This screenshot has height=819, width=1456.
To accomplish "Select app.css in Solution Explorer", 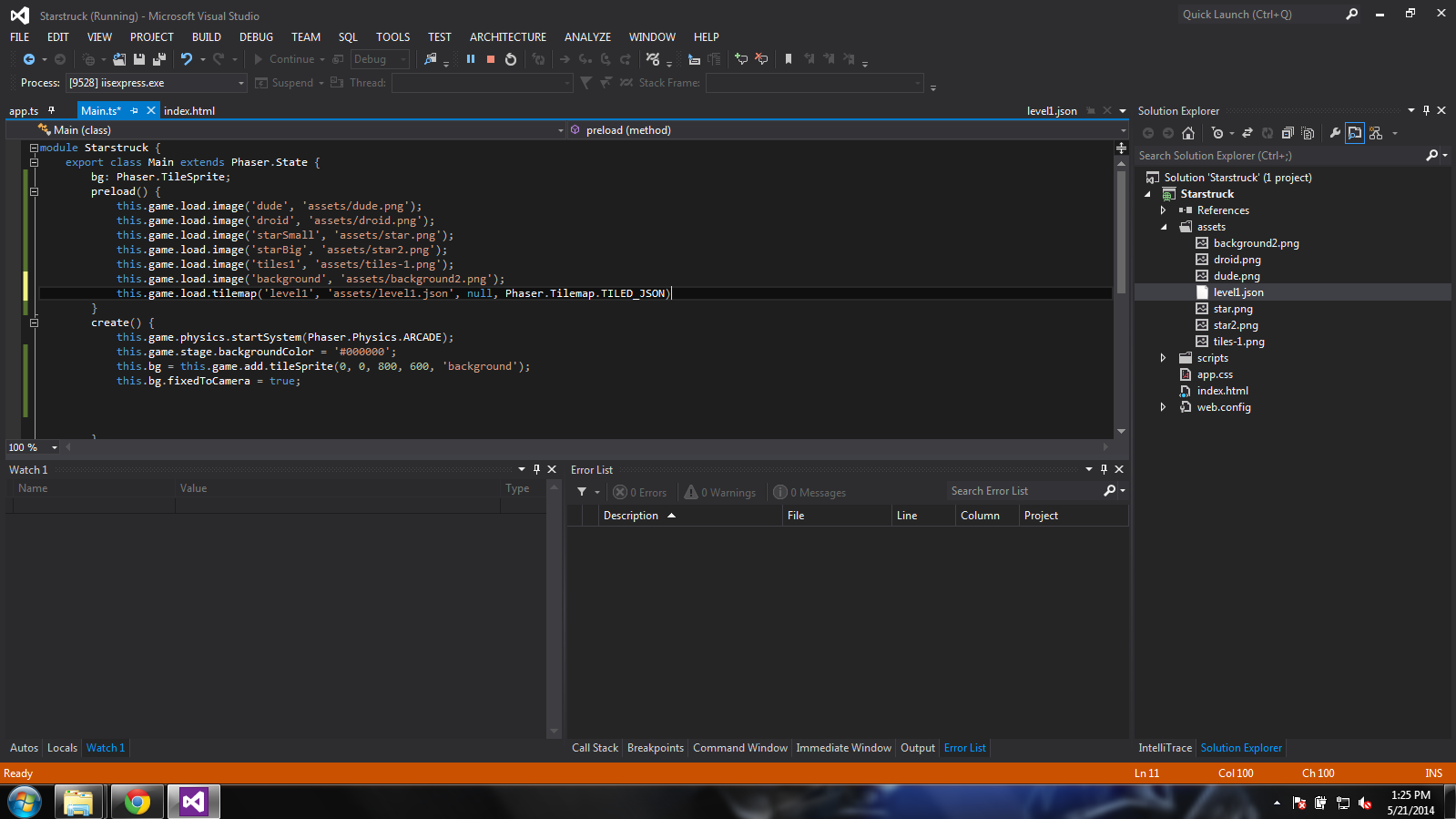I will pyautogui.click(x=1215, y=374).
